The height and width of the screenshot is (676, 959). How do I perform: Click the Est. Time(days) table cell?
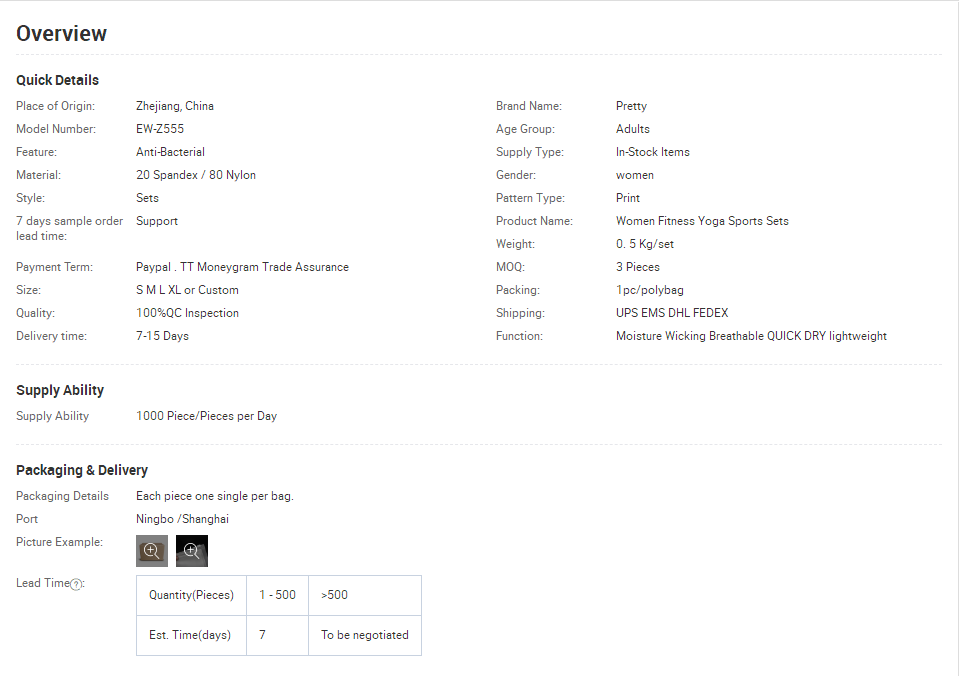[191, 636]
